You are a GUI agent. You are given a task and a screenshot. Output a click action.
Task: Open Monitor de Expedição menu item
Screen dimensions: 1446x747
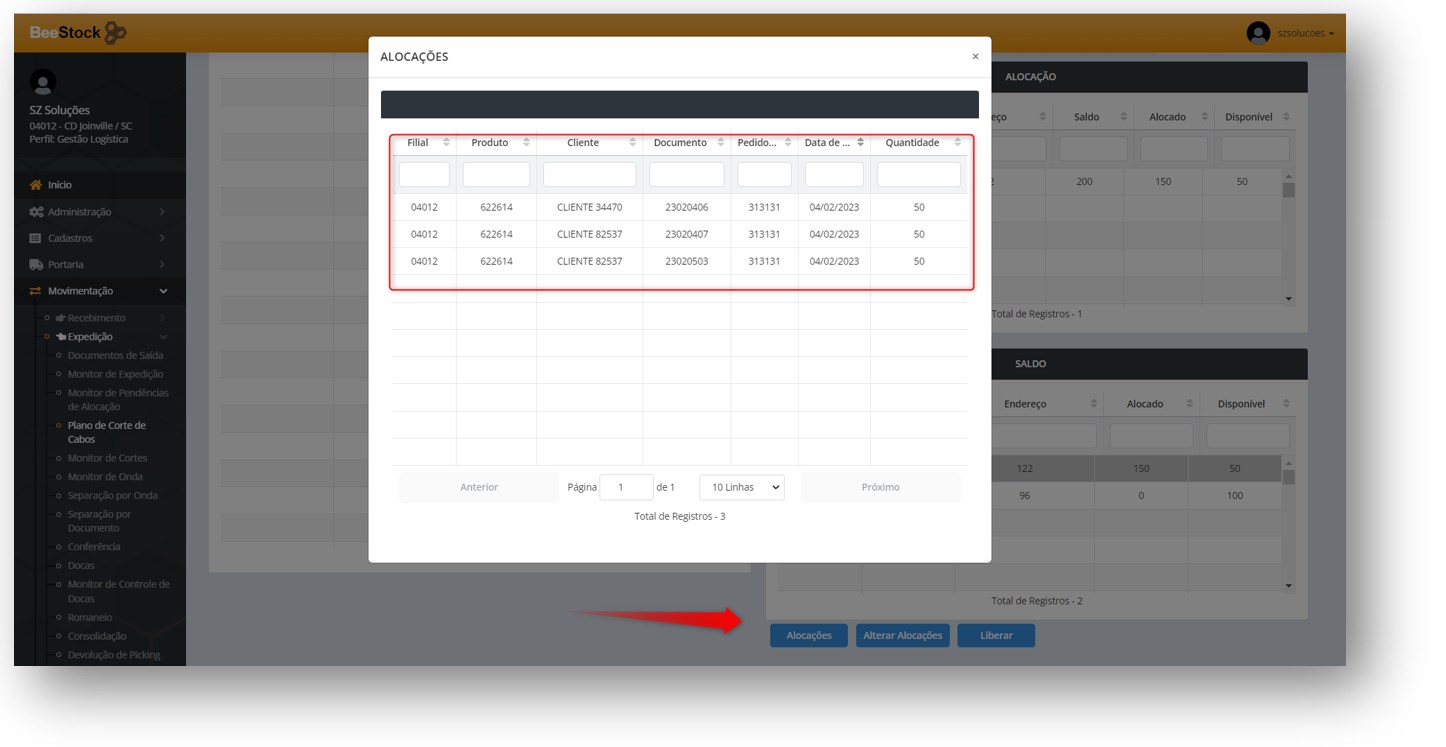[115, 374]
